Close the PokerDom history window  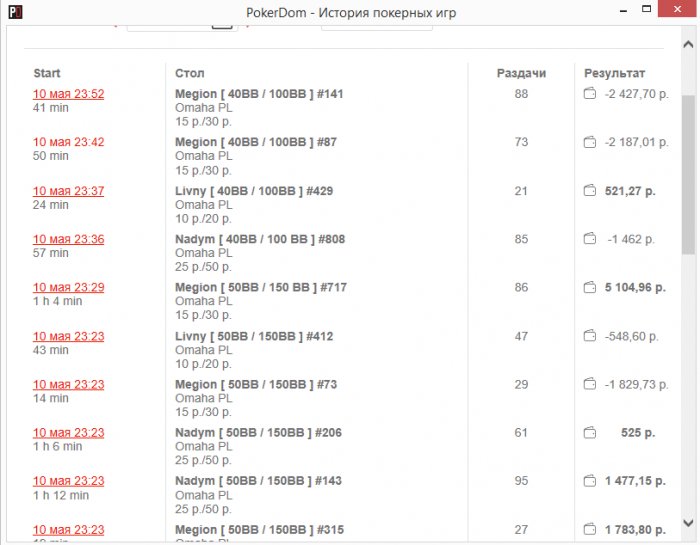677,9
